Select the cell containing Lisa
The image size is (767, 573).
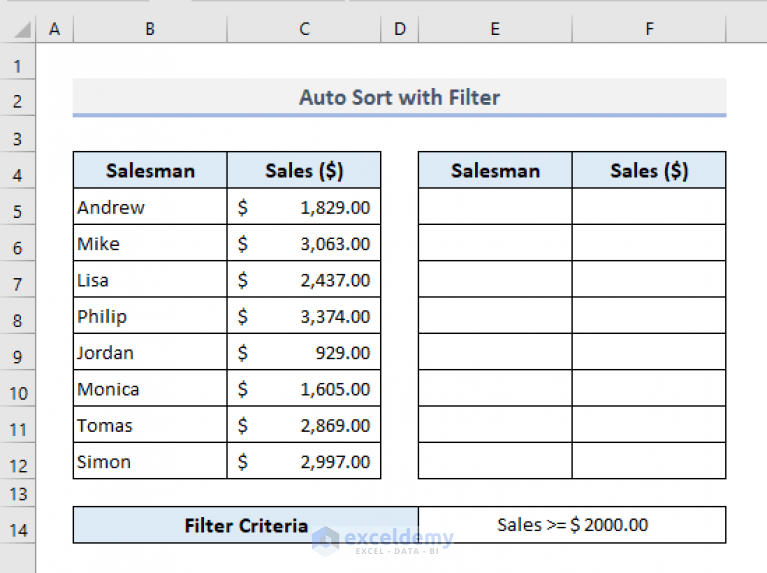click(150, 279)
